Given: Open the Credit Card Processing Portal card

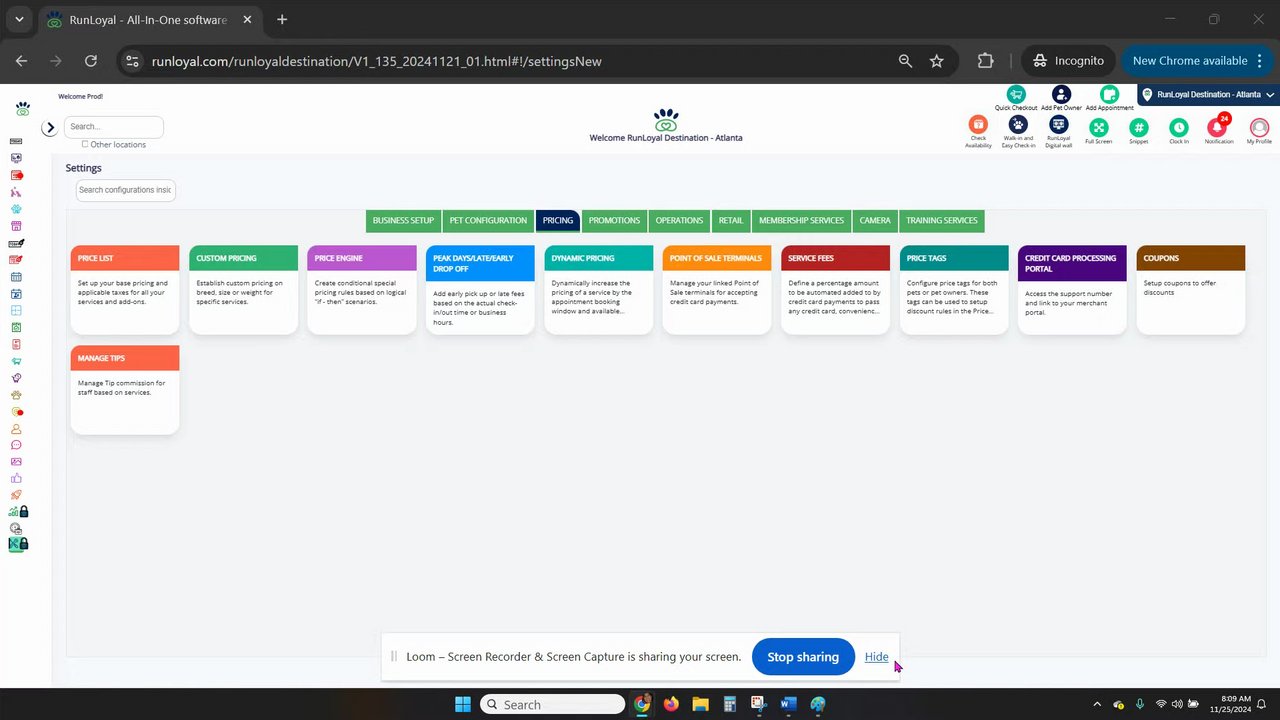Looking at the screenshot, I should [1072, 290].
